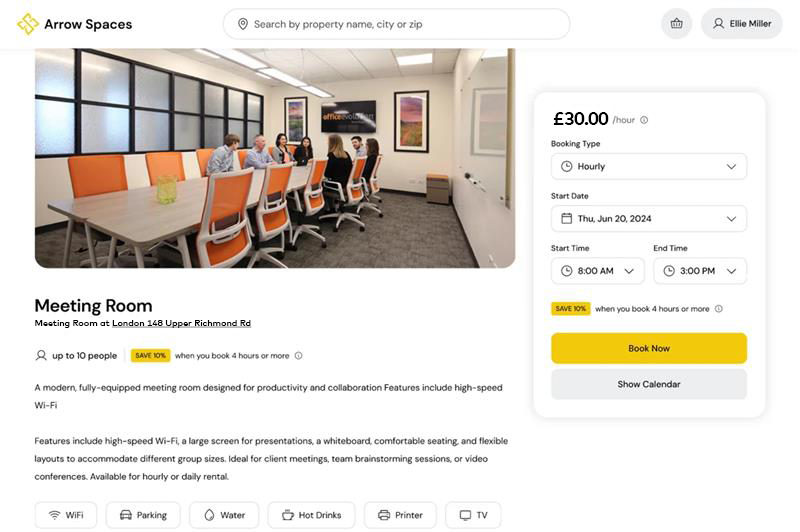The image size is (800, 532).
Task: Click the Show Calendar button
Action: click(648, 384)
